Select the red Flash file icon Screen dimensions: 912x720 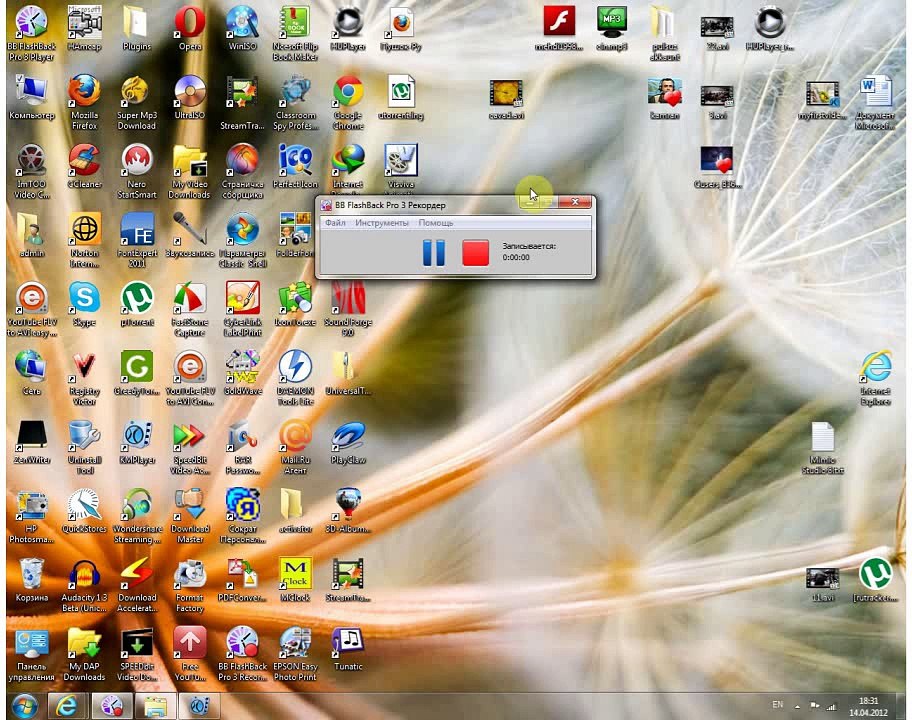(559, 28)
